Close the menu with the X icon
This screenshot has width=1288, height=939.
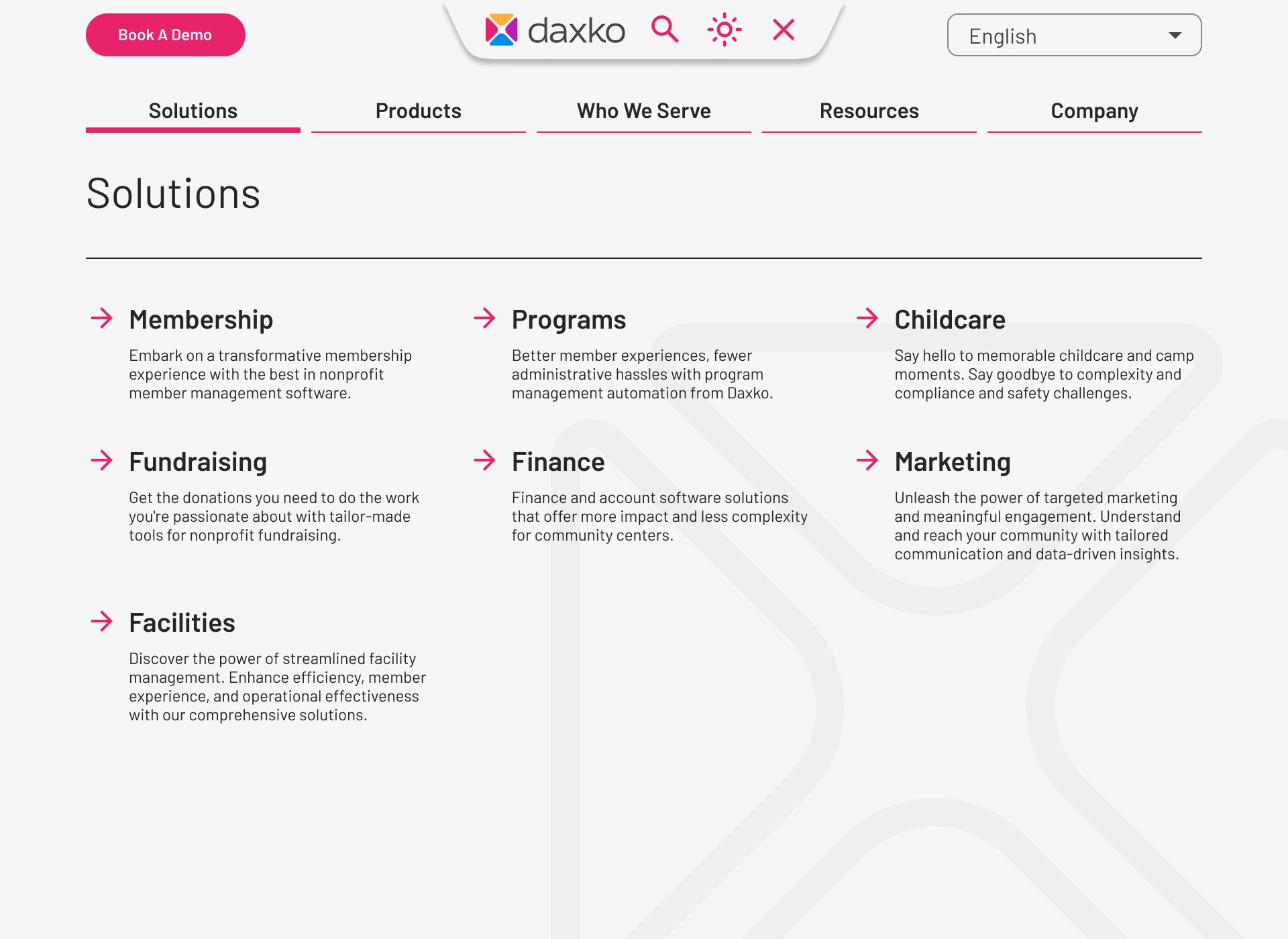click(x=784, y=30)
